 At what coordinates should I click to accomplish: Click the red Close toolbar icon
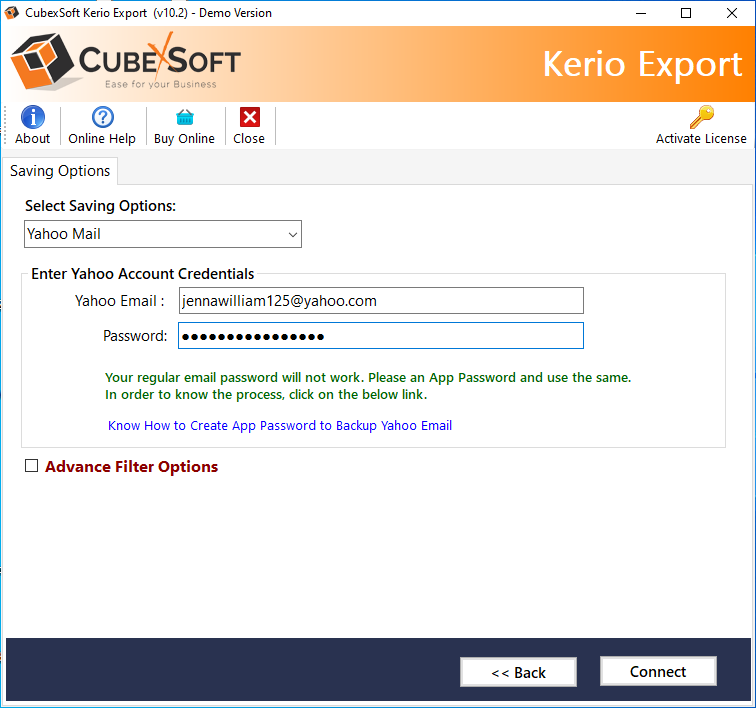[x=250, y=117]
